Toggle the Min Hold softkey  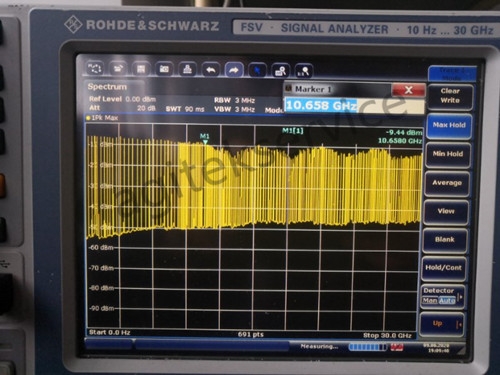(x=448, y=154)
